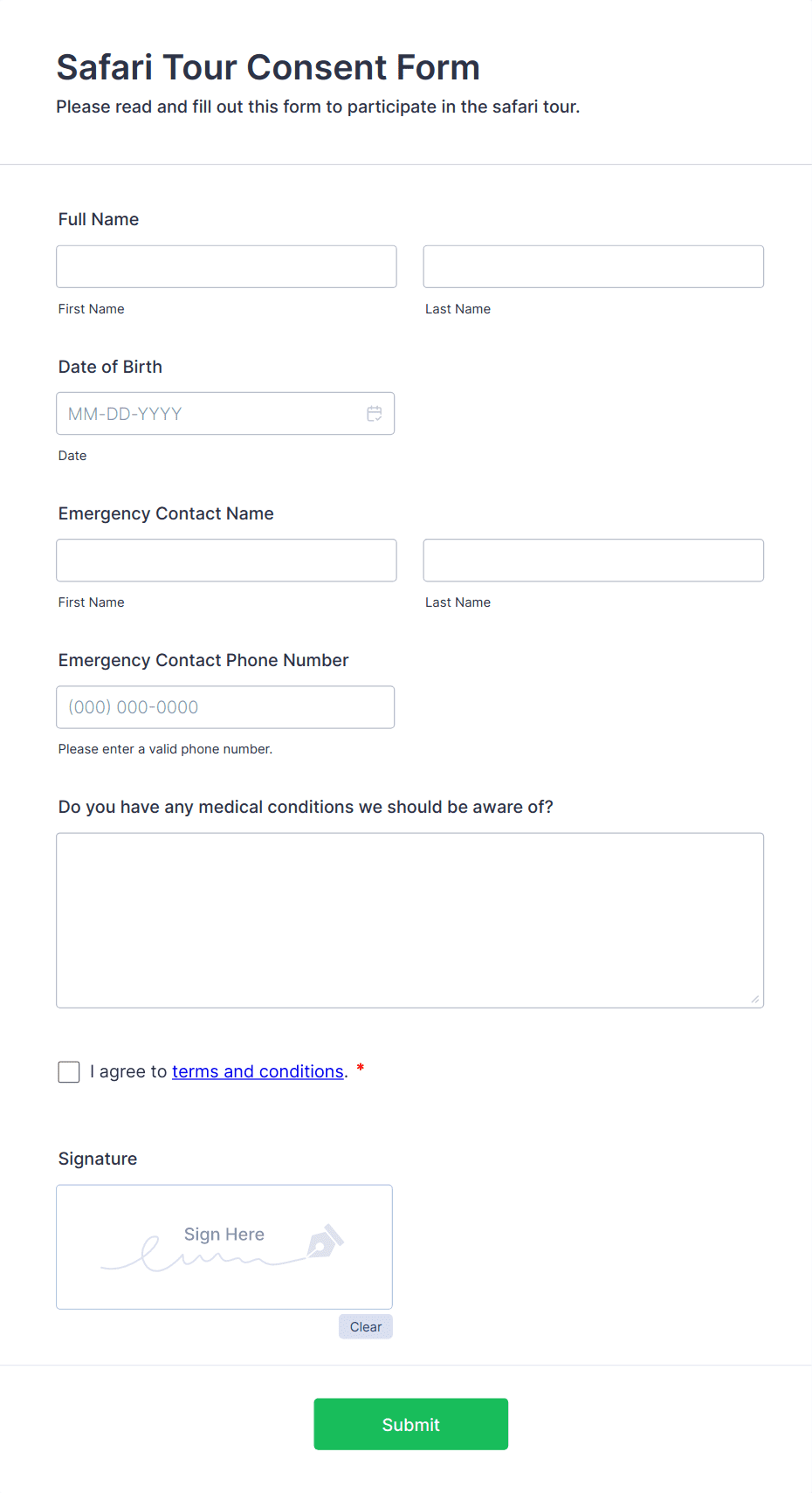Click the red required asterisk next to terms
Viewport: 812px width, 1493px height.
click(x=360, y=1070)
